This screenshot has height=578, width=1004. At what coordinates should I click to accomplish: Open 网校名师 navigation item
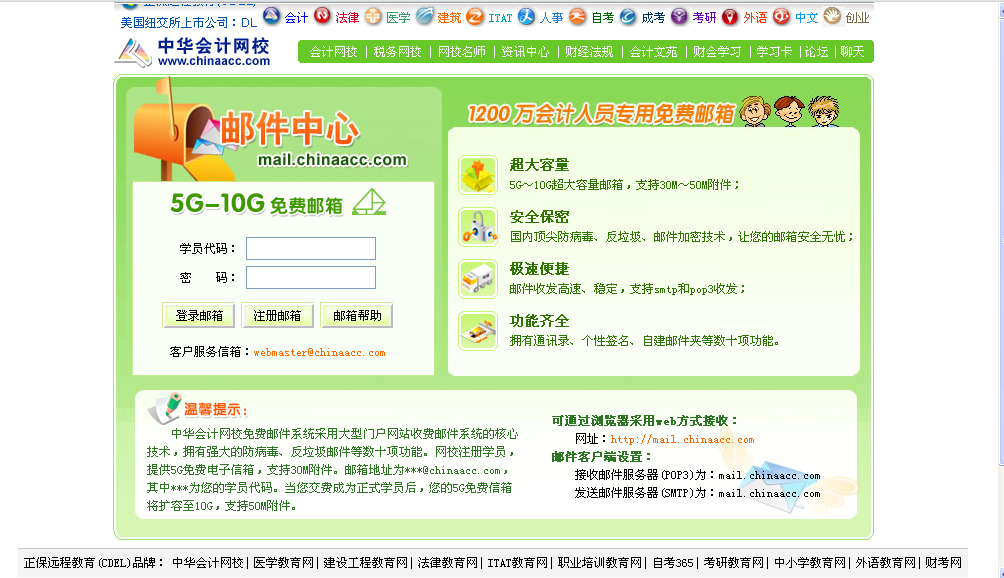pyautogui.click(x=462, y=52)
